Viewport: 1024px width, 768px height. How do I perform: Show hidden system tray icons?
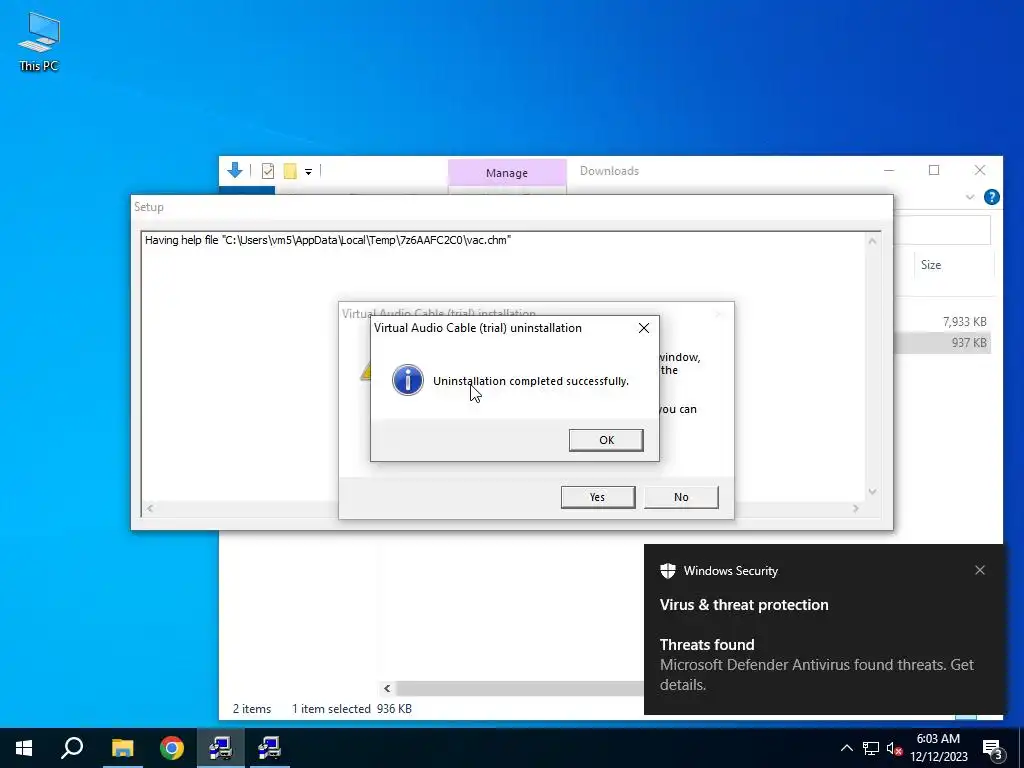pos(846,748)
